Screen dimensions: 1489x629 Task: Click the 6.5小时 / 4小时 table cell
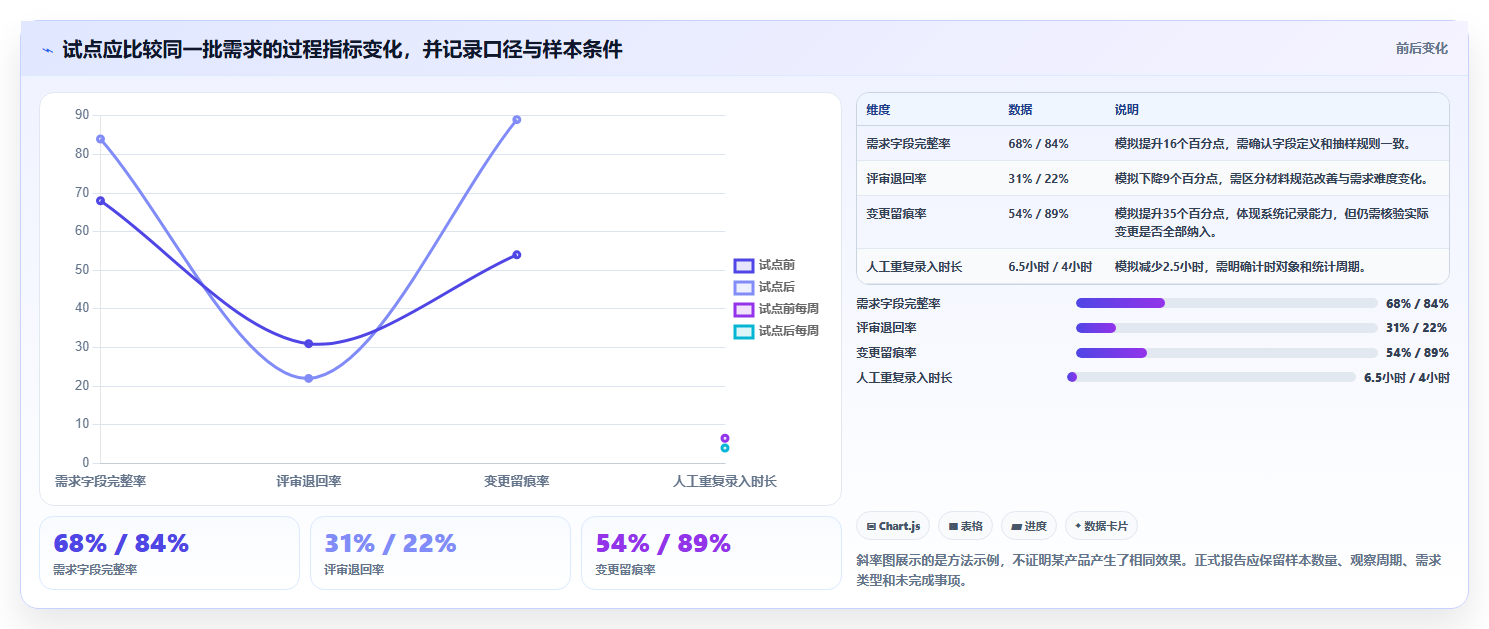[x=1050, y=267]
